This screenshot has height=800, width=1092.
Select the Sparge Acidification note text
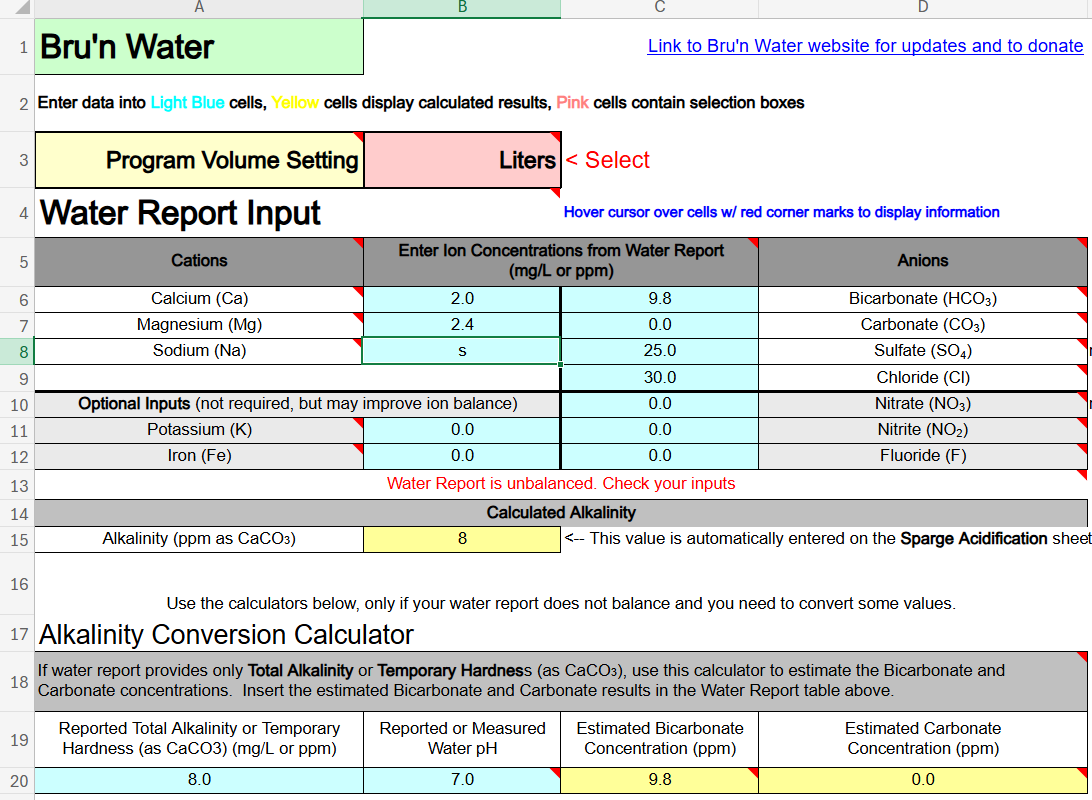(x=827, y=539)
